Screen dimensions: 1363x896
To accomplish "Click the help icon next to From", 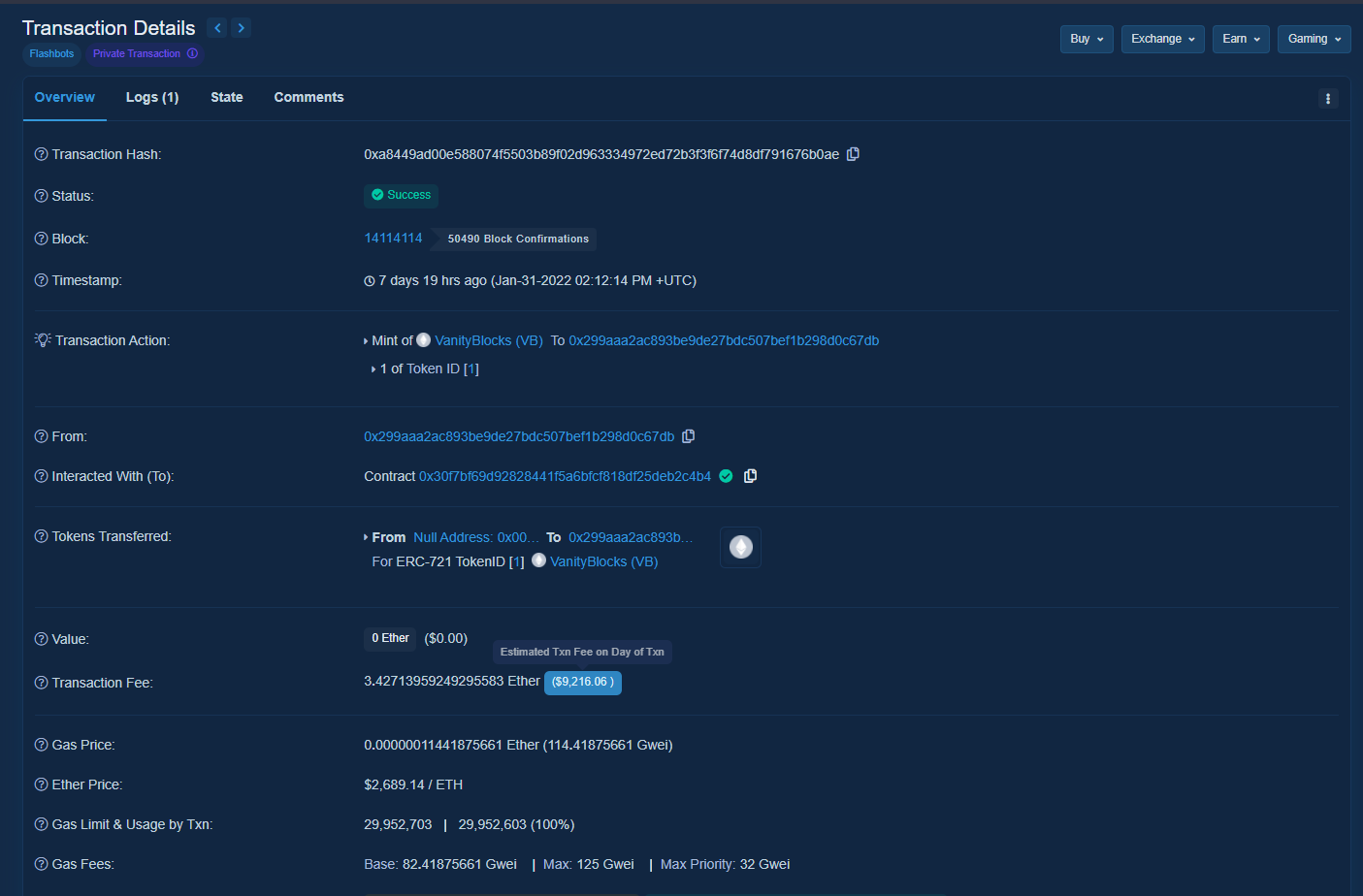I will pos(41,436).
